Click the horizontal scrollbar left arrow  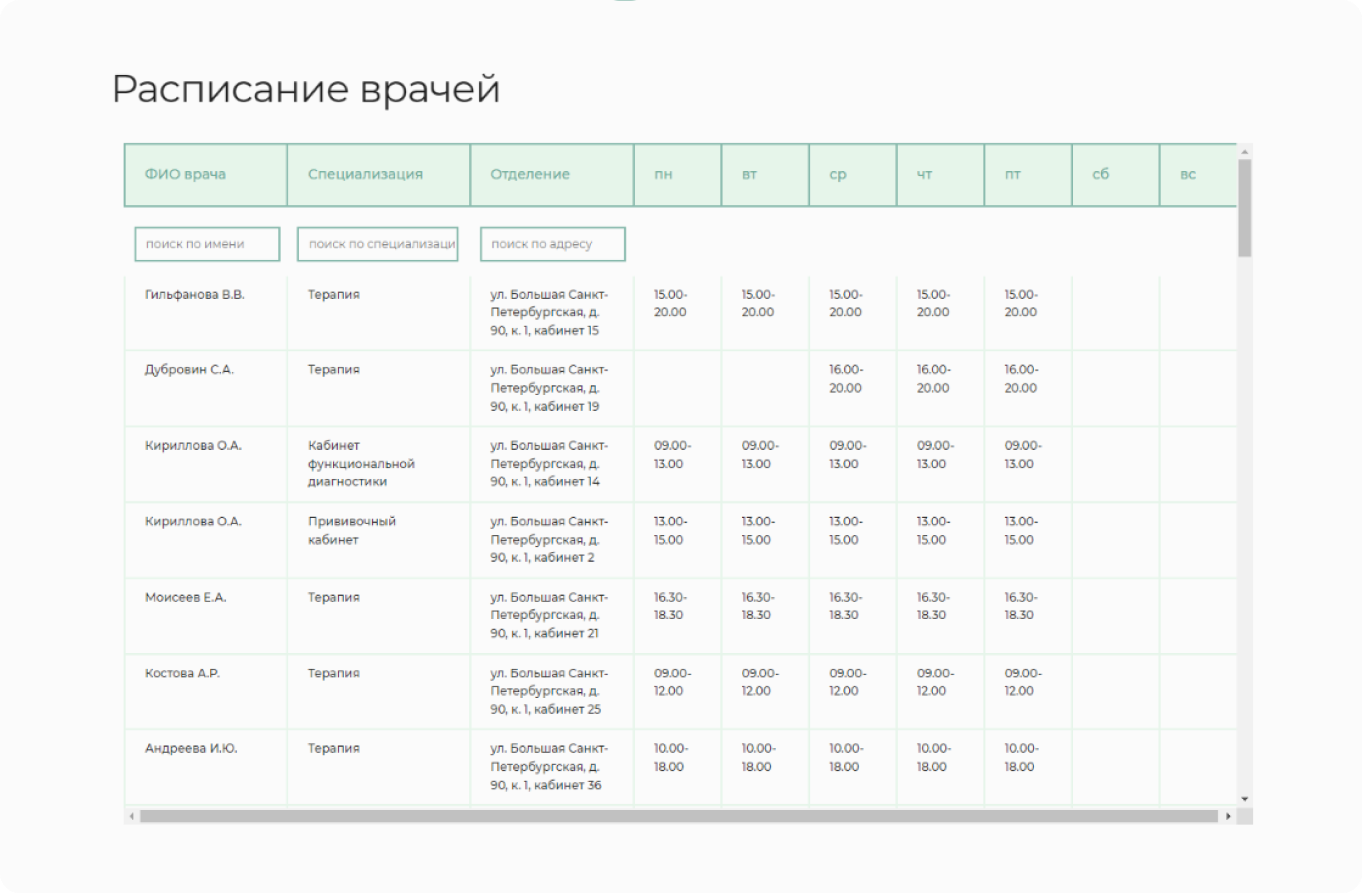click(131, 816)
